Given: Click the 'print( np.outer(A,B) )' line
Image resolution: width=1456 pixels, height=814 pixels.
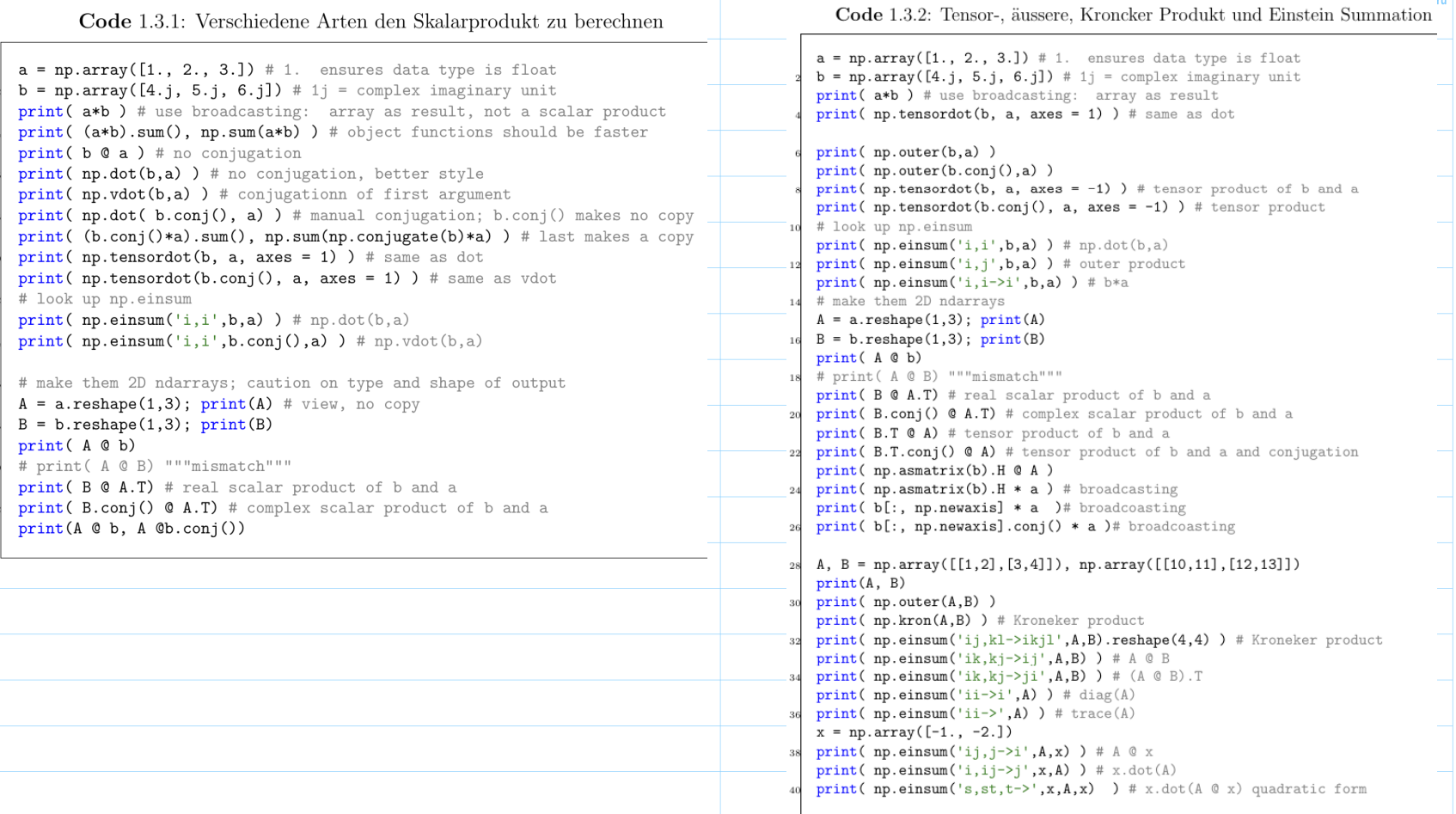Looking at the screenshot, I should (905, 603).
